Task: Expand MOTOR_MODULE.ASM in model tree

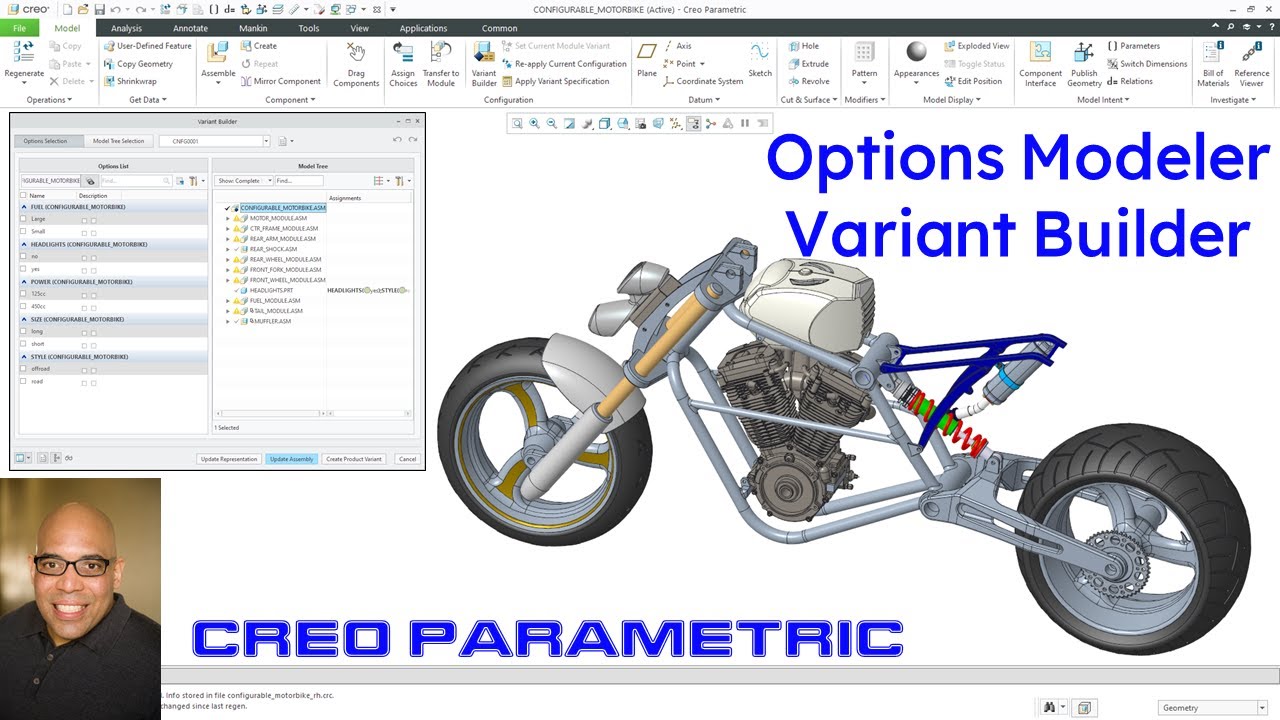Action: [x=227, y=218]
